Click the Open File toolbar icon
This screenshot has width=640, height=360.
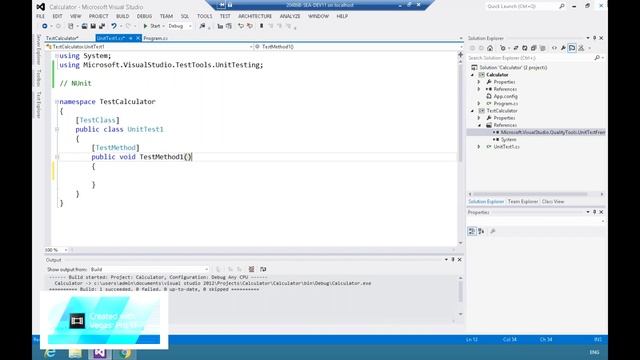pyautogui.click(x=84, y=26)
